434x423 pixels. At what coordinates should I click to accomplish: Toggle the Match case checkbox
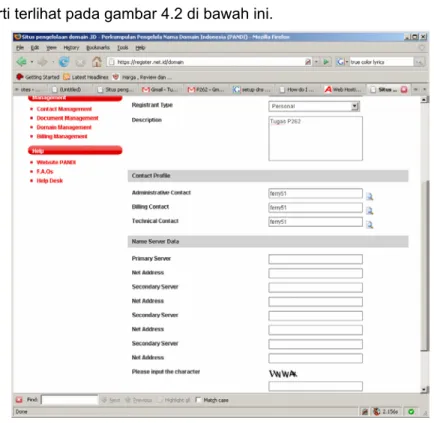[x=198, y=400]
